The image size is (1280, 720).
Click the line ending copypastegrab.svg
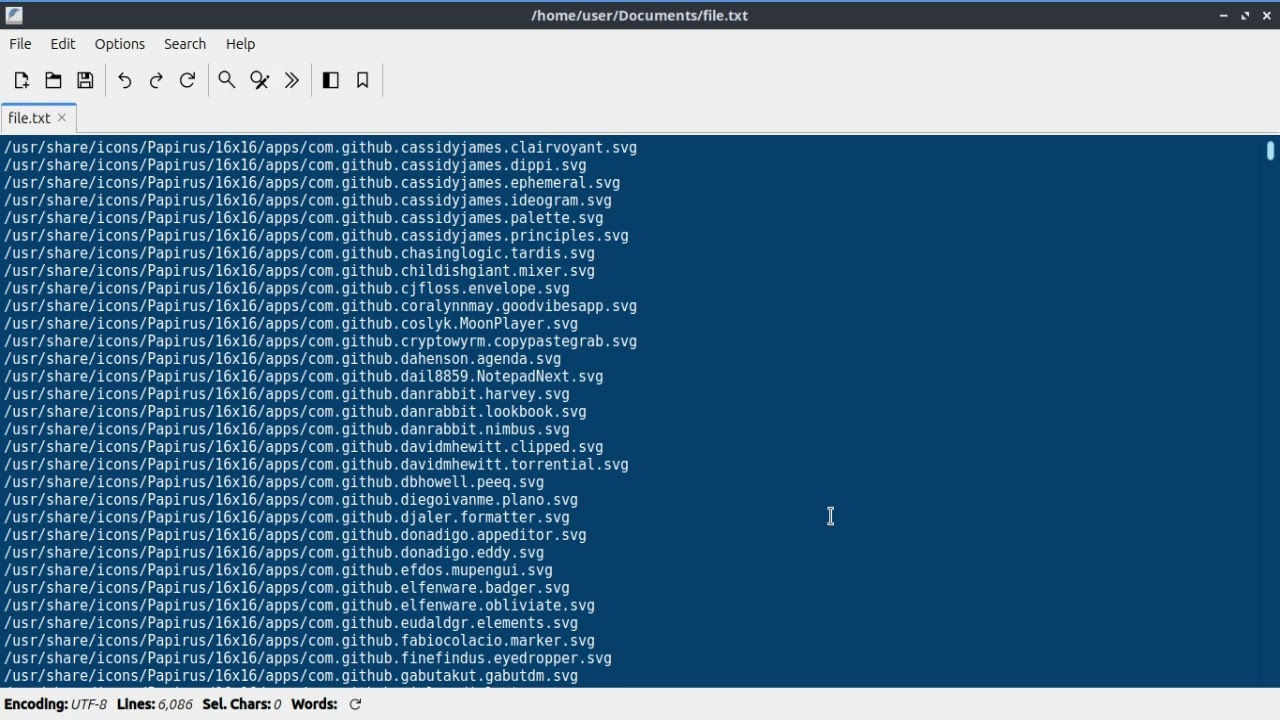(320, 341)
